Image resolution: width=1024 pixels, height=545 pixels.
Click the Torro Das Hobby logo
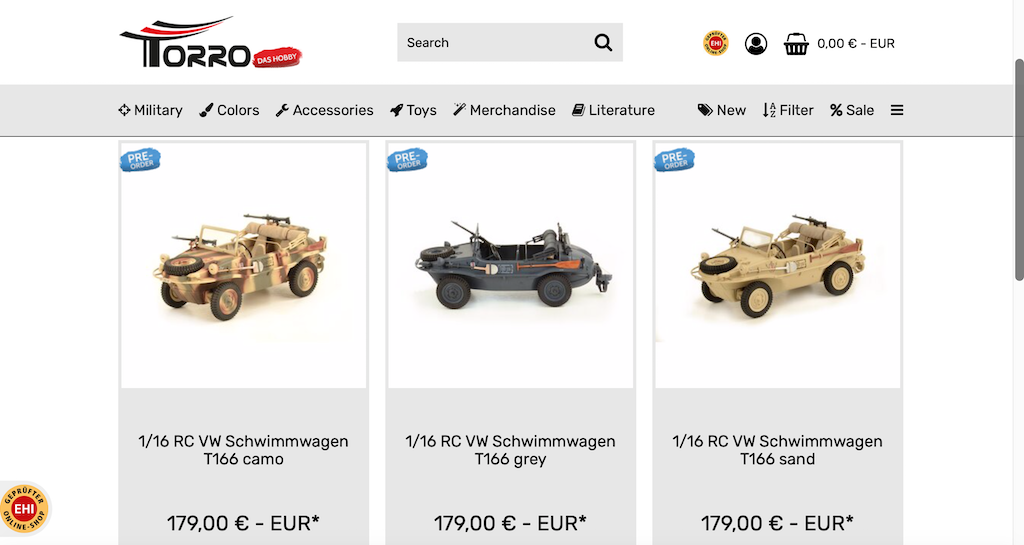(x=210, y=42)
